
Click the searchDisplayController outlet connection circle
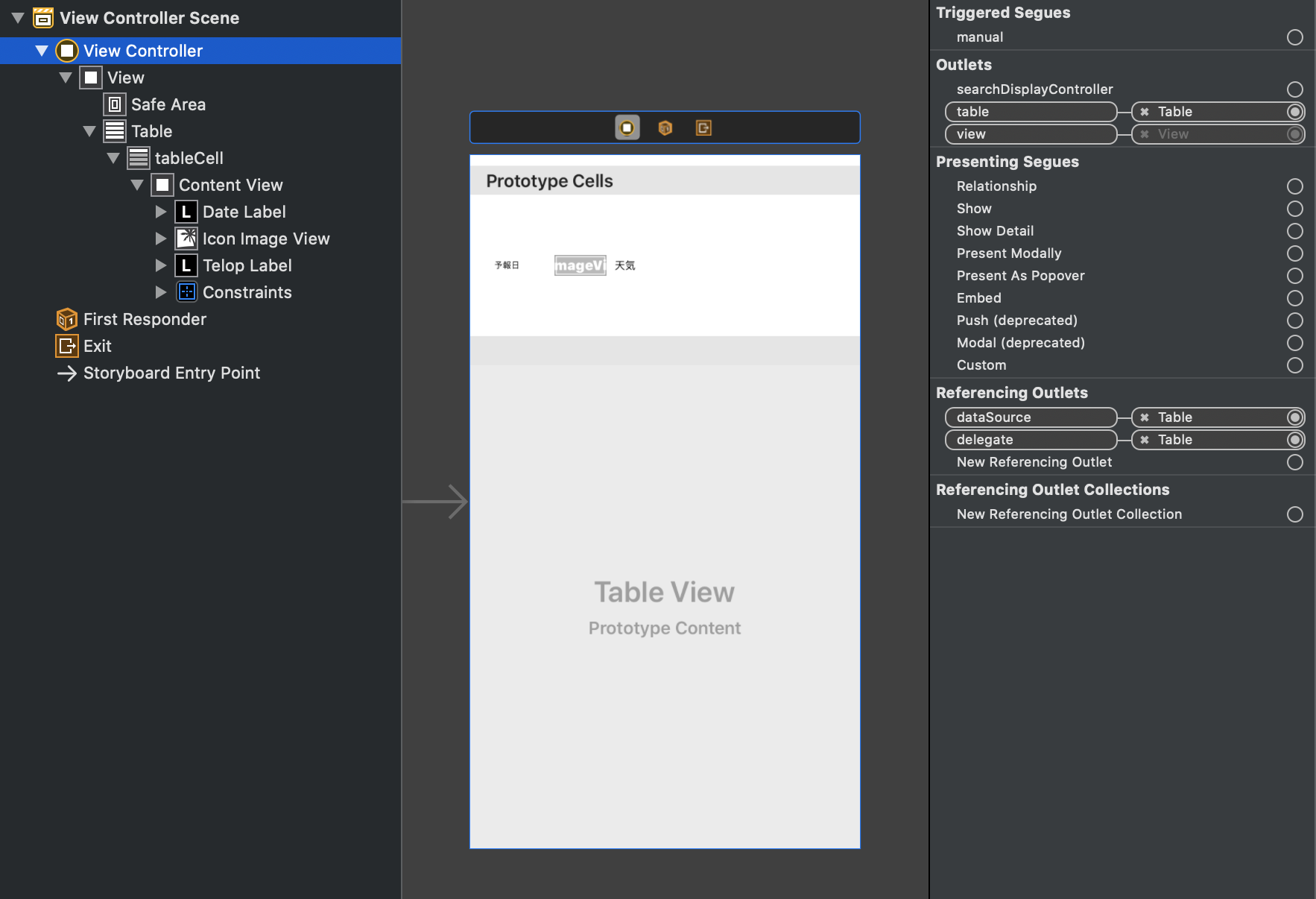click(x=1295, y=89)
